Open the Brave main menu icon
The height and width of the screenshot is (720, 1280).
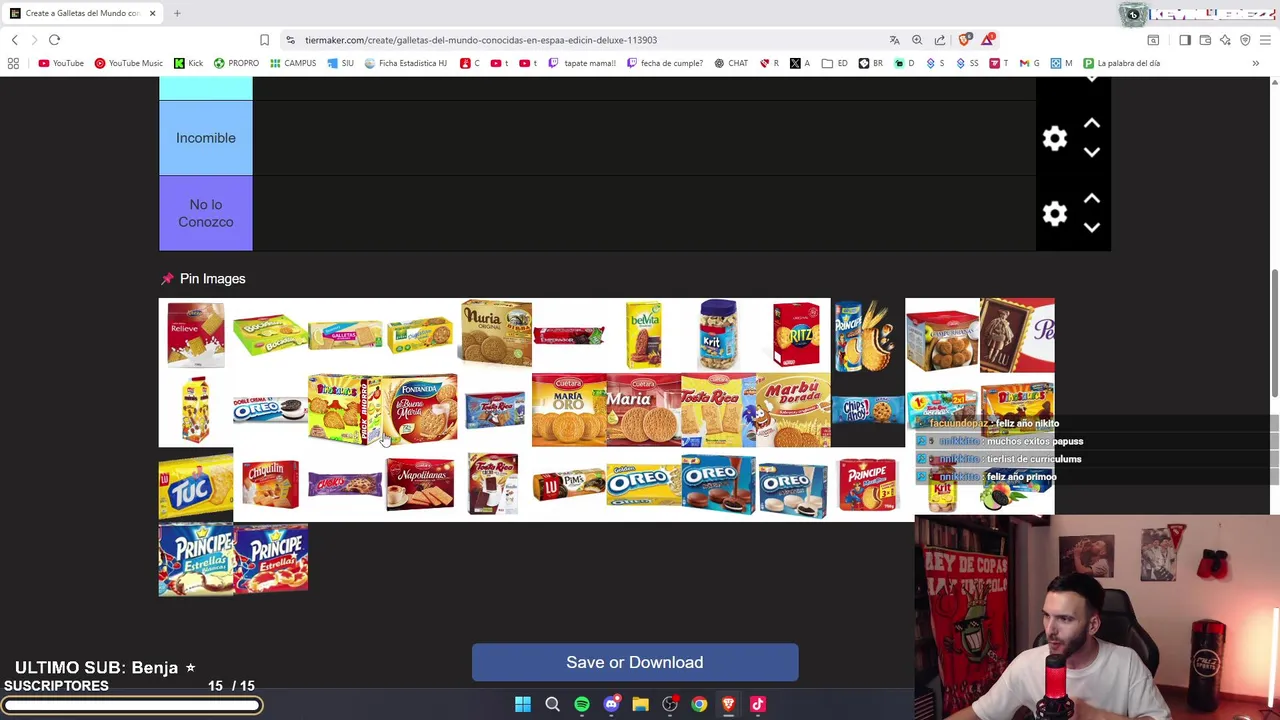[x=1265, y=40]
